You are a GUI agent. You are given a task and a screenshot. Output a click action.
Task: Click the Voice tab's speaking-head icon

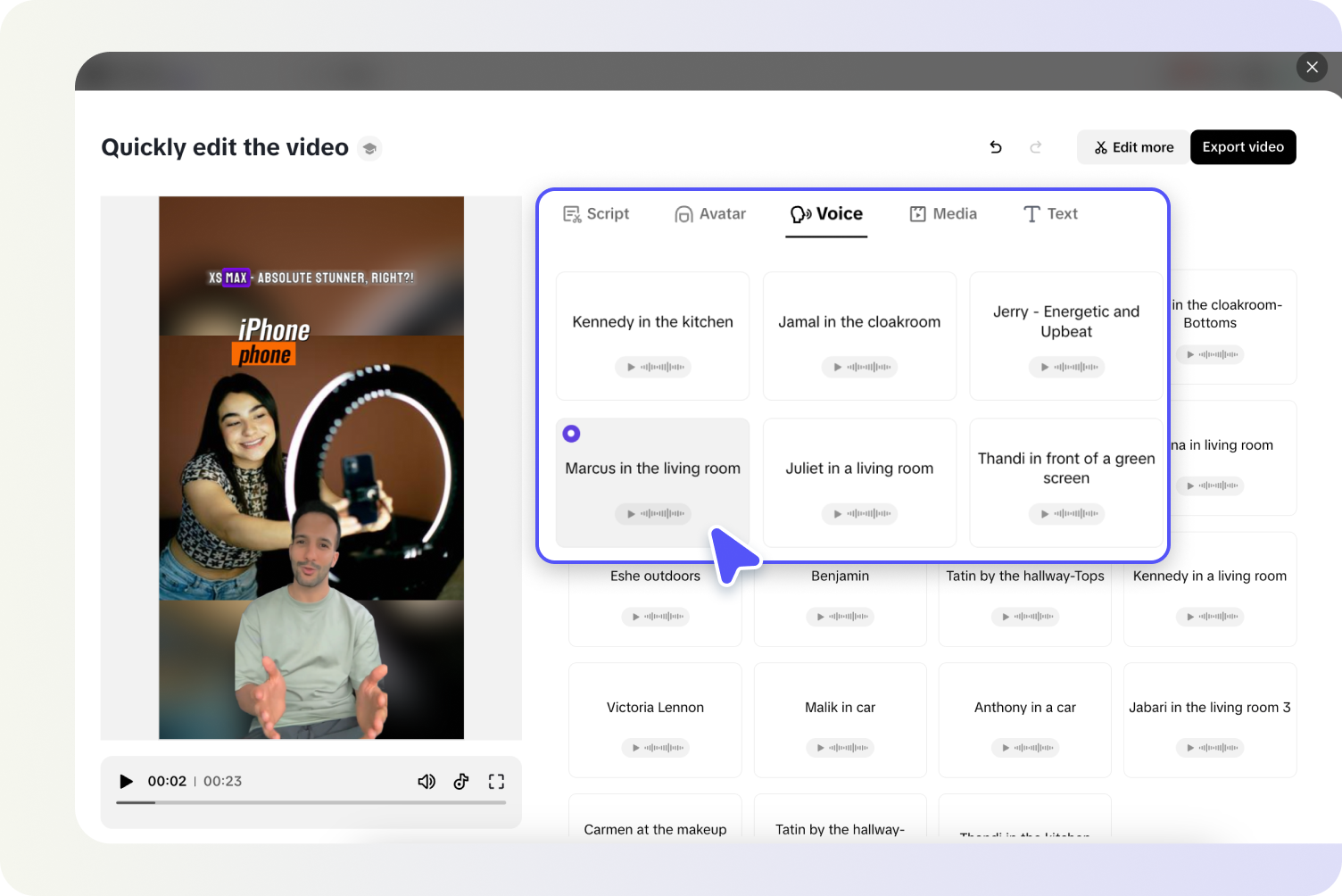[x=799, y=213]
